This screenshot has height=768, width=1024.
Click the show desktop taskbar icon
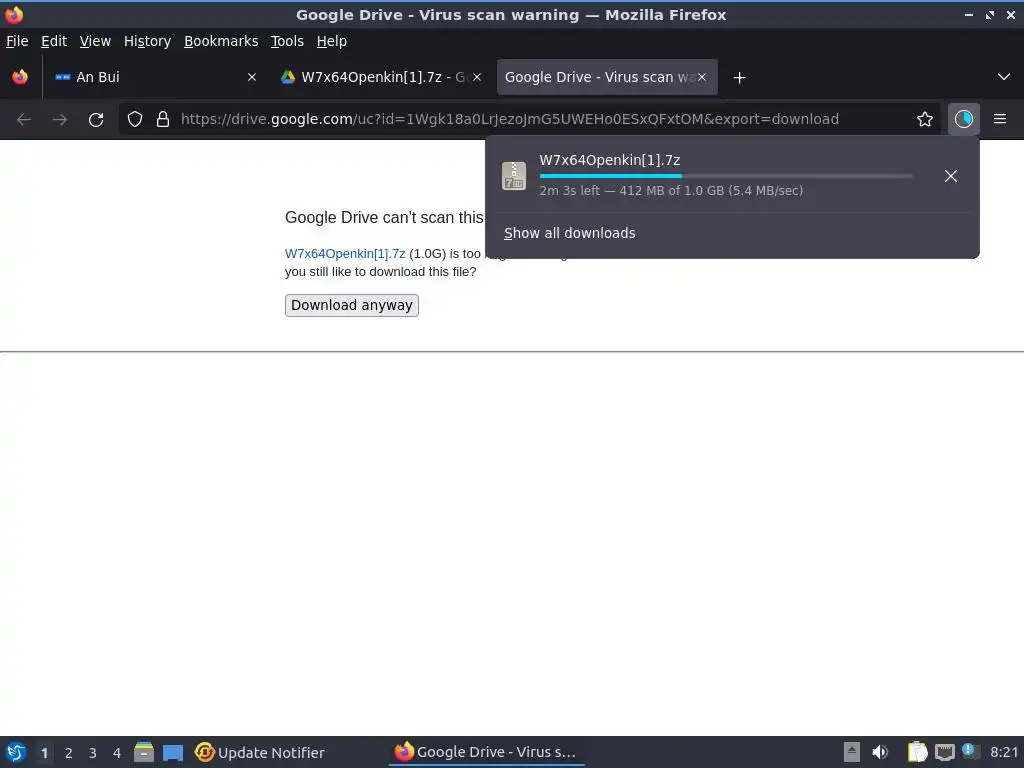173,753
